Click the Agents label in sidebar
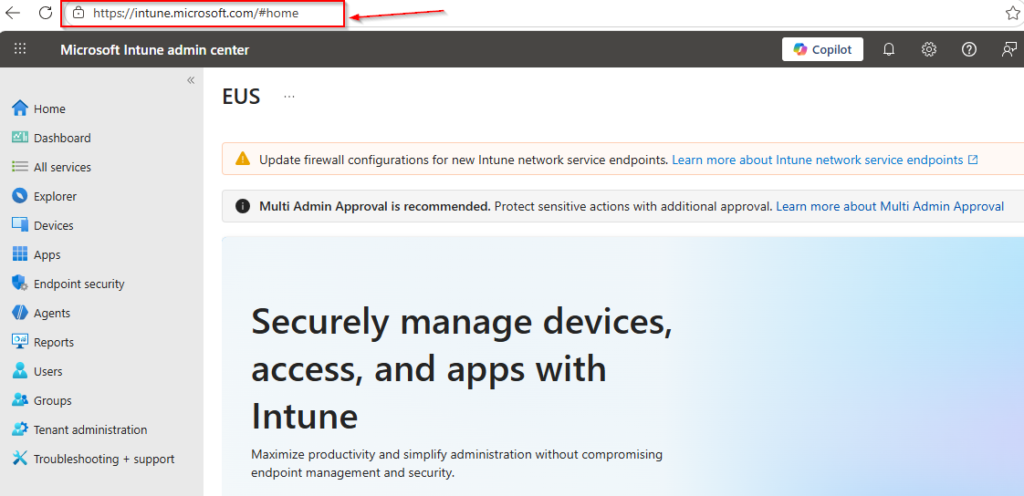The height and width of the screenshot is (496, 1024). pyautogui.click(x=52, y=313)
